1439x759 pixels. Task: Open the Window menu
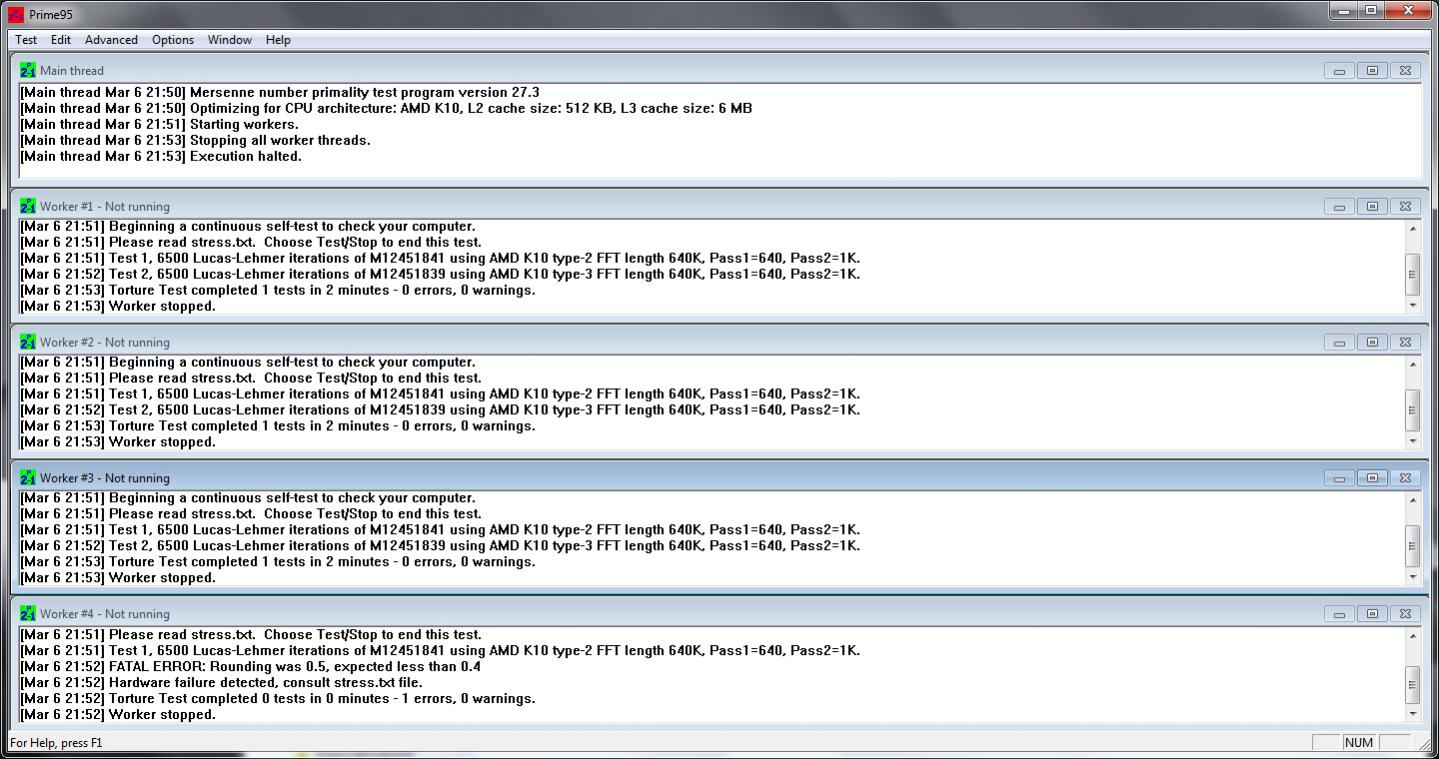pyautogui.click(x=229, y=40)
